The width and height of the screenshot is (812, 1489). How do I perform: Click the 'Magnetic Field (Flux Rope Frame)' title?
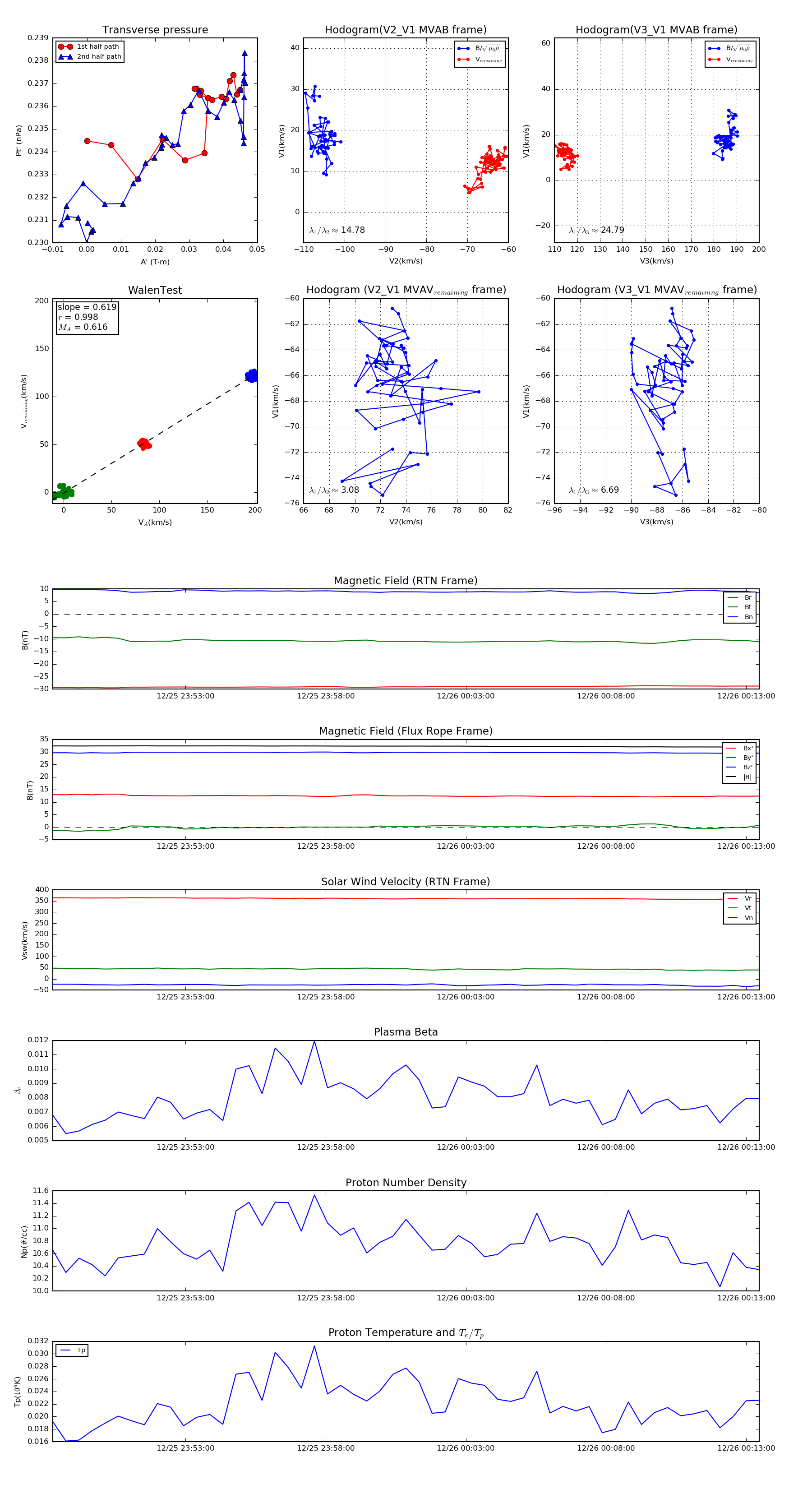[x=406, y=731]
